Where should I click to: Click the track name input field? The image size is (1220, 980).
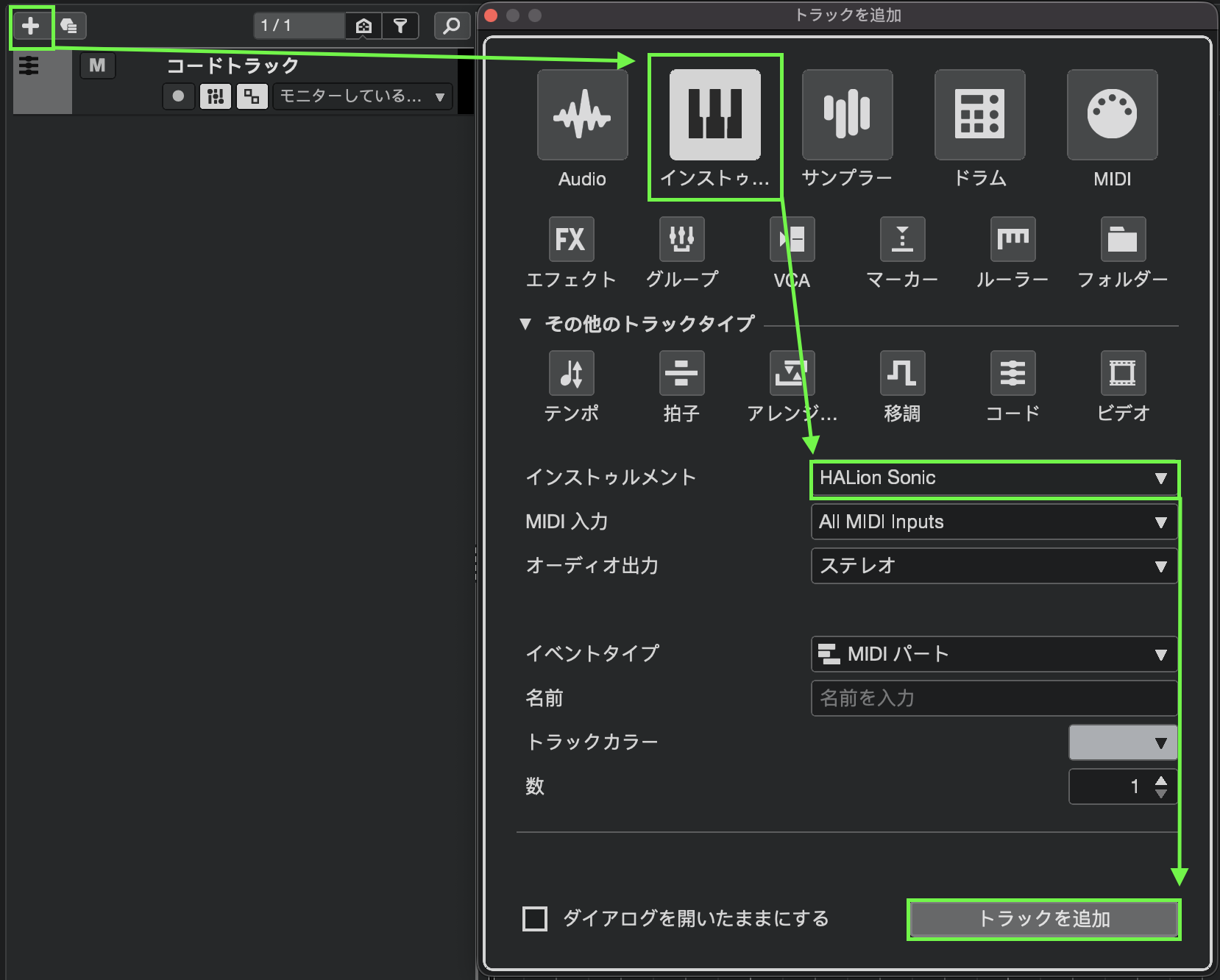coord(993,698)
